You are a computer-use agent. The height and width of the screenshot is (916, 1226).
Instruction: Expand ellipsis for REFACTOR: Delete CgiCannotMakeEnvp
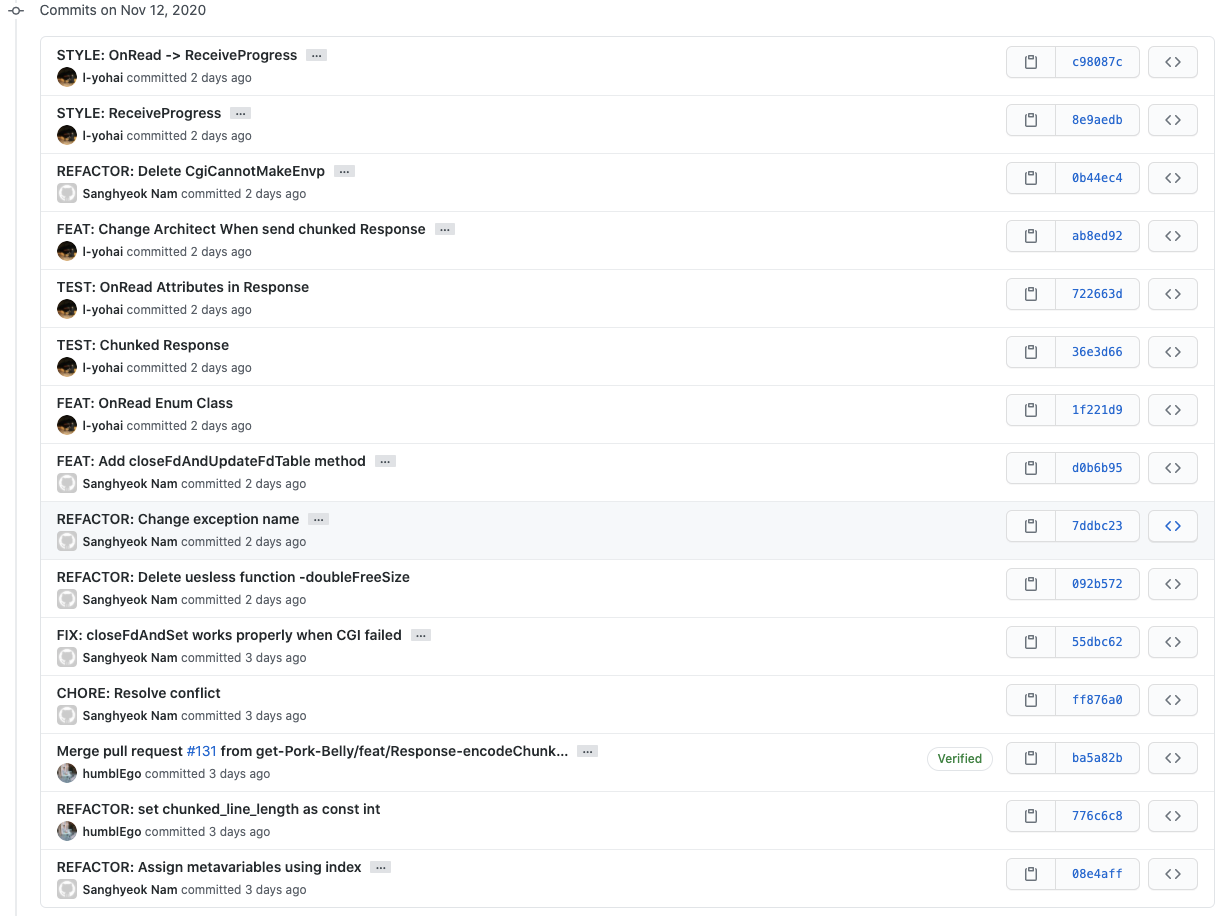coord(344,172)
